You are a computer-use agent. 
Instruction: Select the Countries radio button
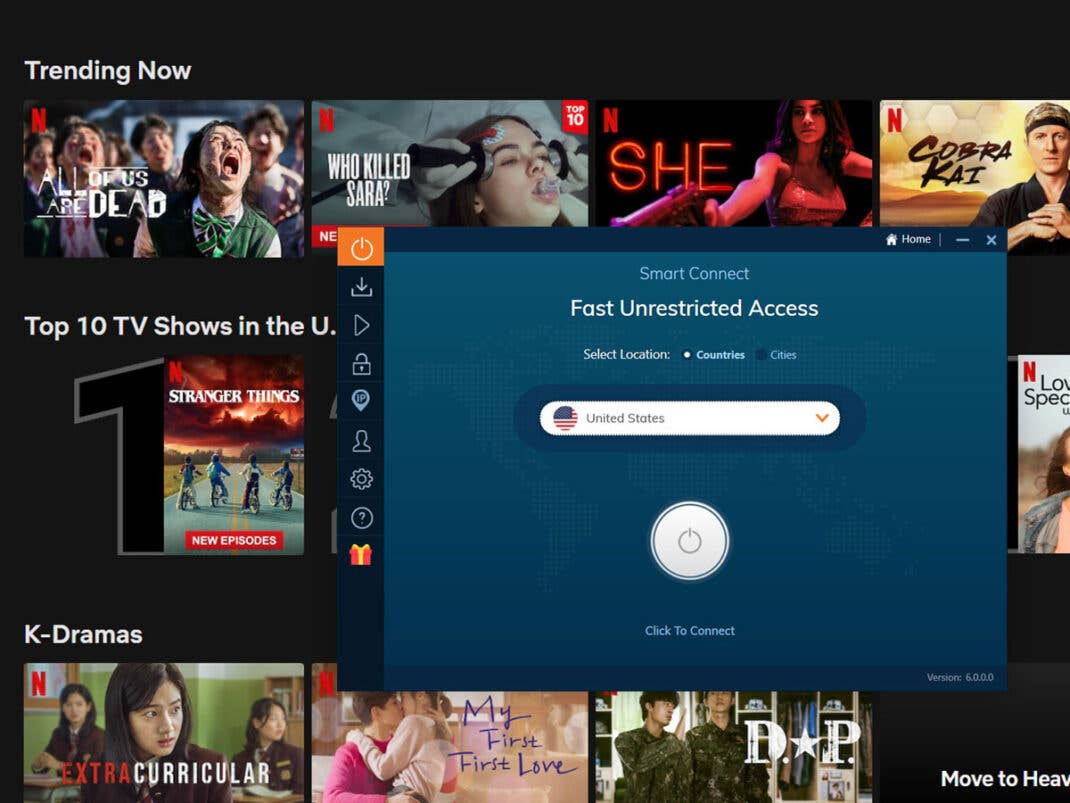coord(687,355)
